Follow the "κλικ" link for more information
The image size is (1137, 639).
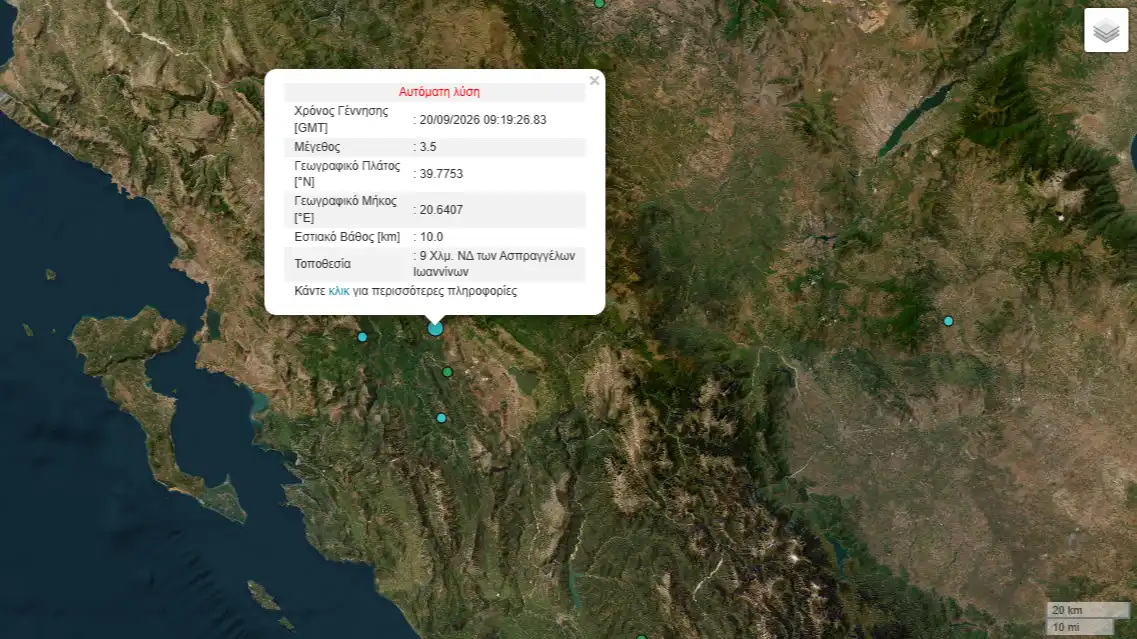(339, 291)
